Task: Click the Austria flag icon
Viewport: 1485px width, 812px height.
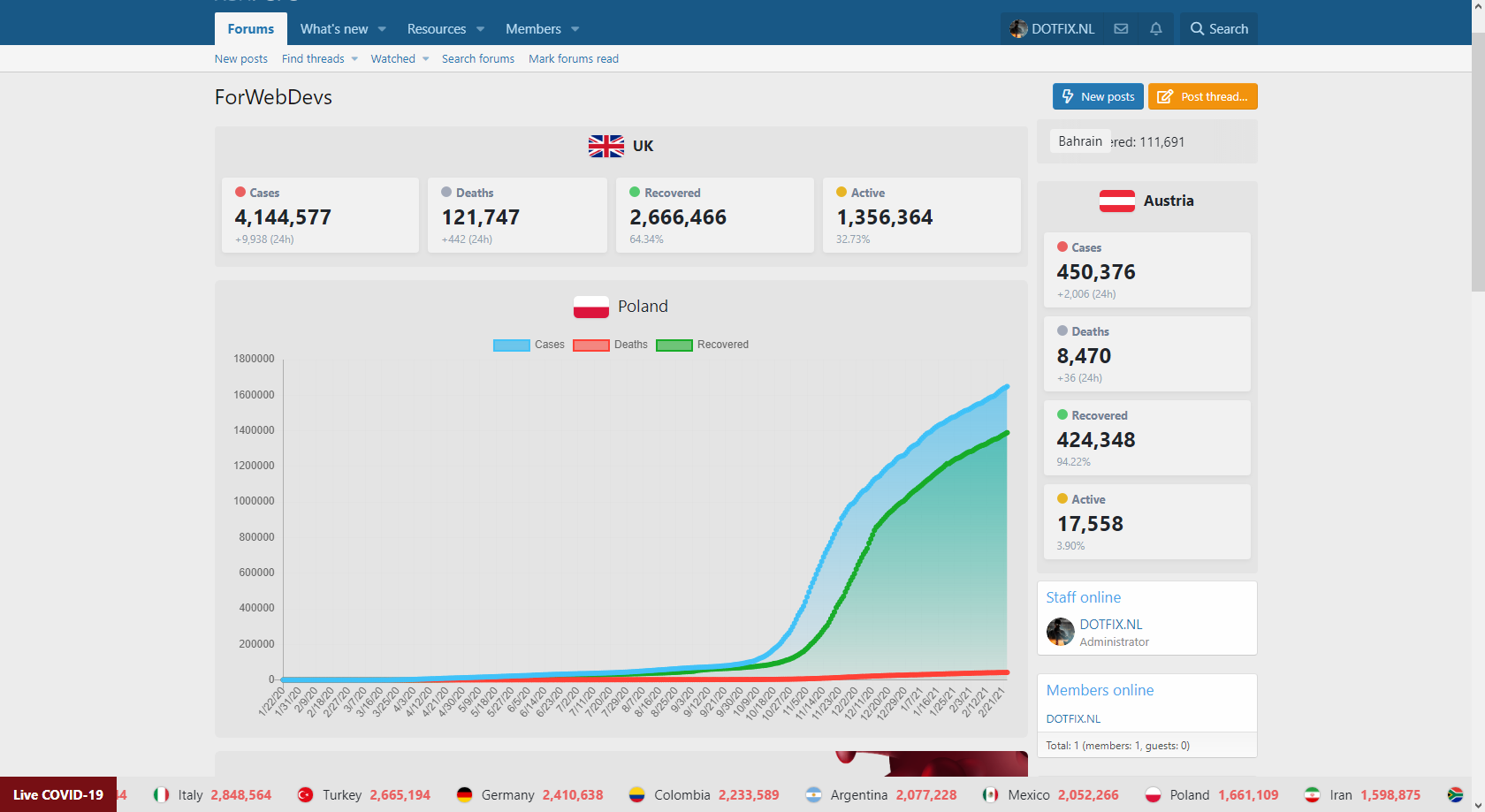Action: tap(1116, 201)
